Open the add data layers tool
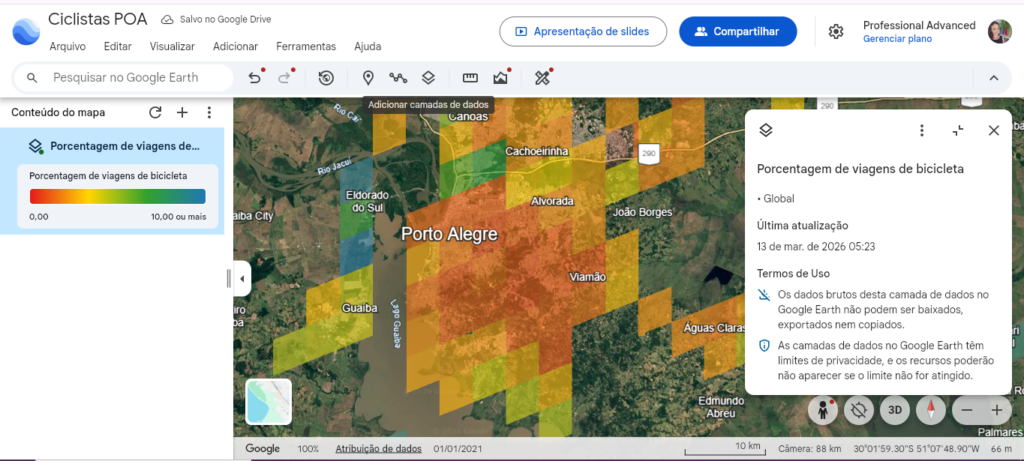 click(x=428, y=78)
